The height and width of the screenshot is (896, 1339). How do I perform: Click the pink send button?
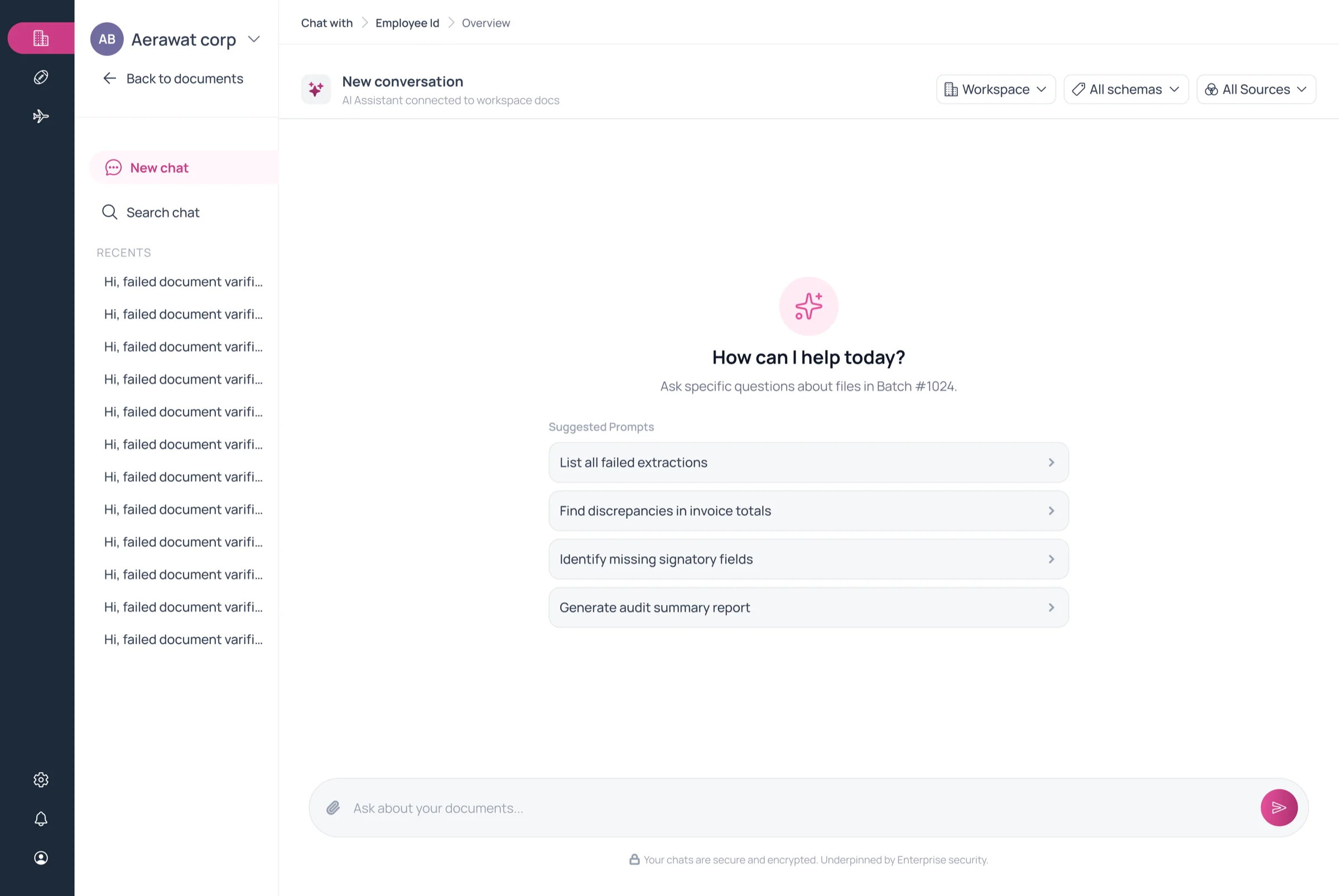1278,807
